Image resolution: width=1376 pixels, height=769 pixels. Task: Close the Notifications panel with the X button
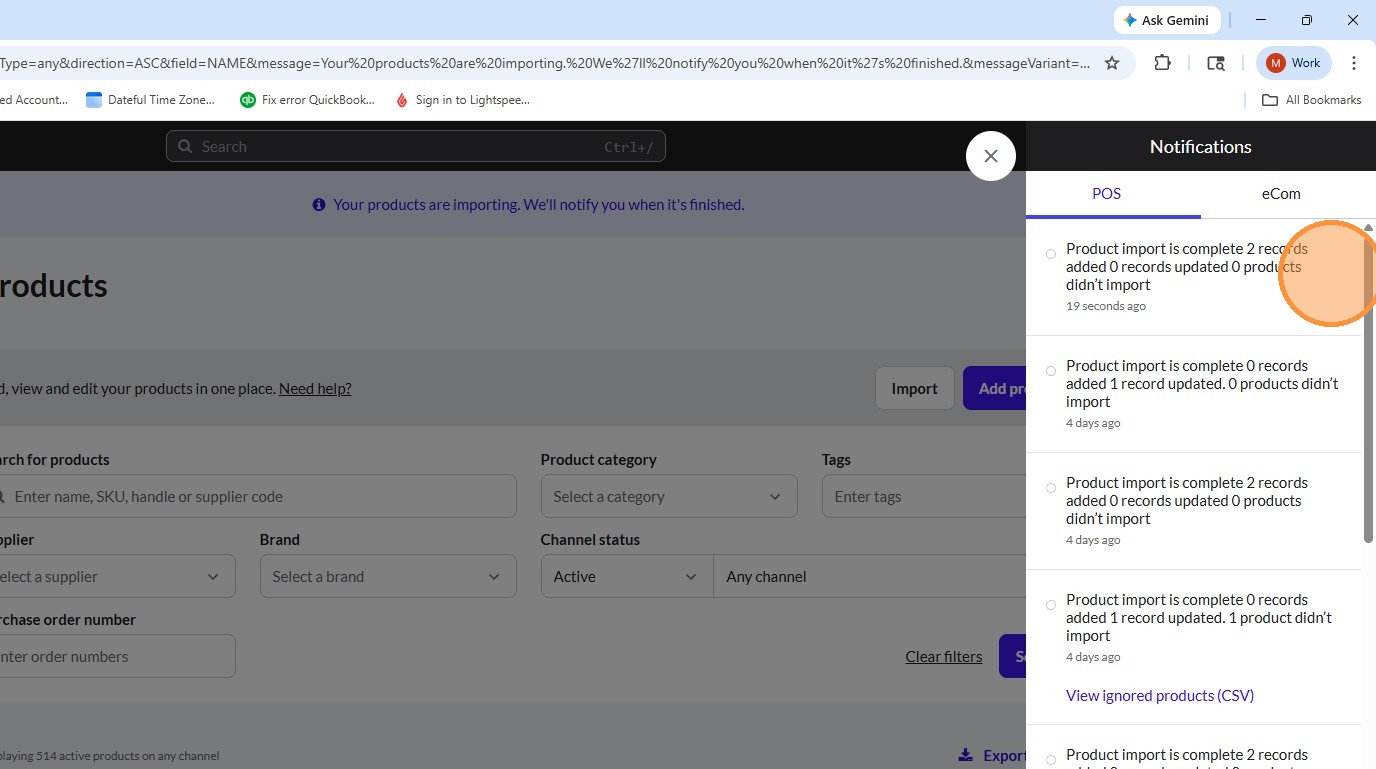pyautogui.click(x=991, y=156)
